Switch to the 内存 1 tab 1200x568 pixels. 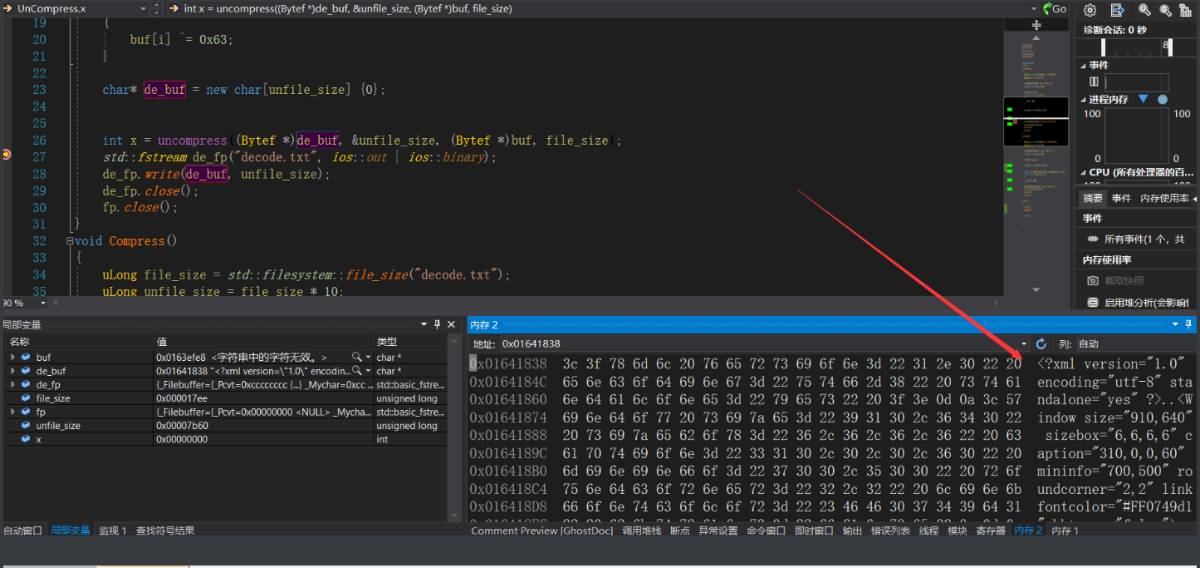pos(1065,530)
